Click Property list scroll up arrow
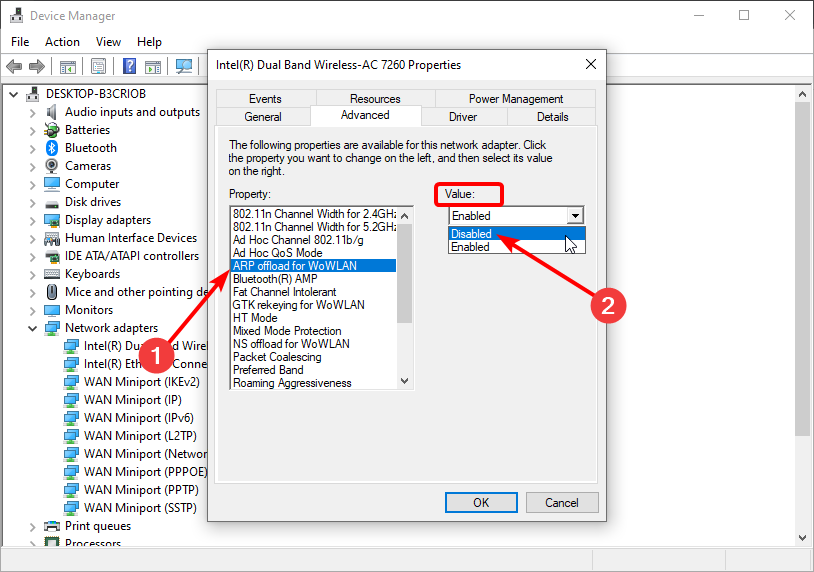814x572 pixels. (x=405, y=215)
